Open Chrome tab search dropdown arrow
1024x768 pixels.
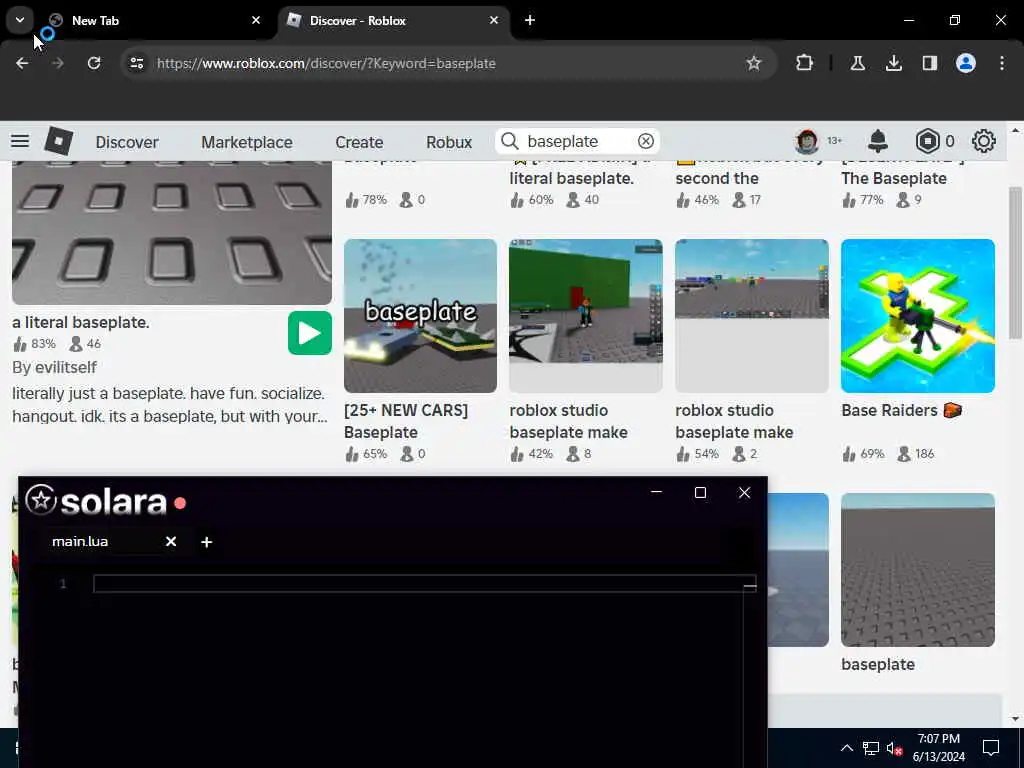click(20, 20)
